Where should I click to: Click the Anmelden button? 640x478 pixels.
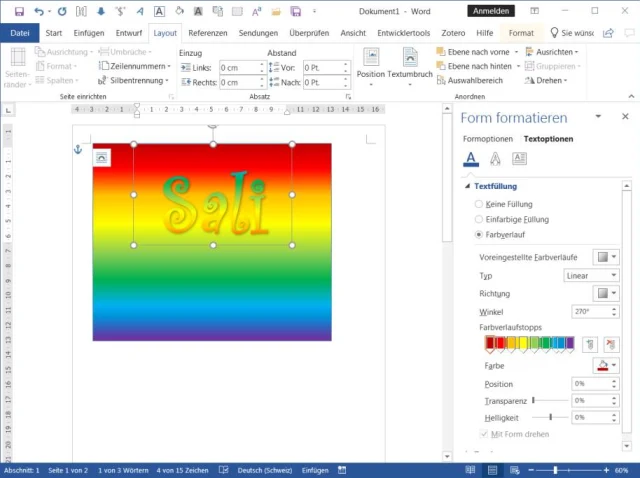pyautogui.click(x=489, y=11)
